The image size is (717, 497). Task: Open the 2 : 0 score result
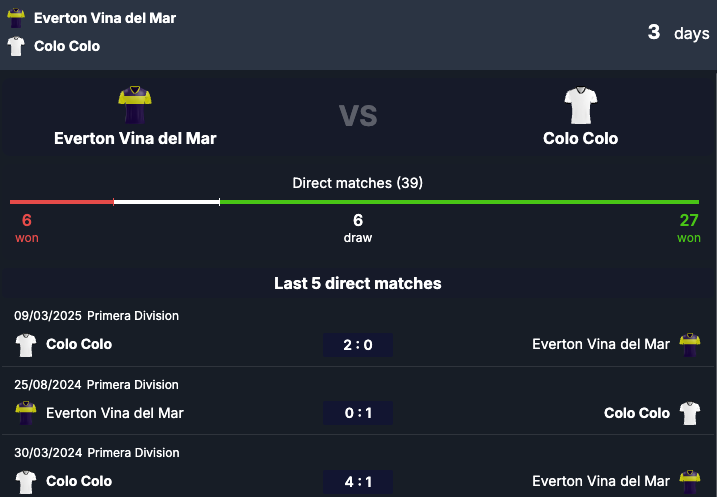click(358, 345)
